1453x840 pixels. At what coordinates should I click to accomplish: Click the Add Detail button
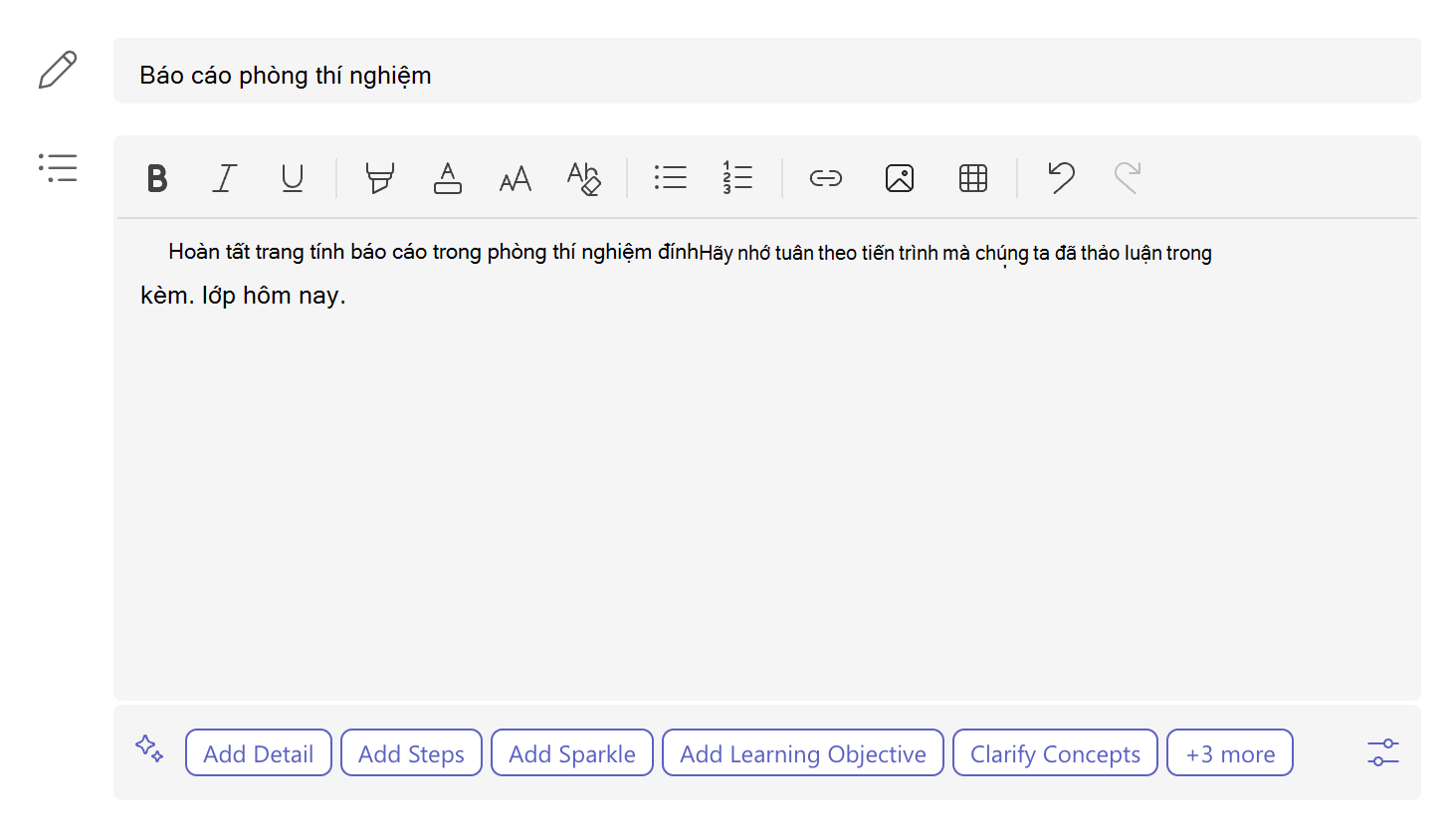tap(259, 753)
